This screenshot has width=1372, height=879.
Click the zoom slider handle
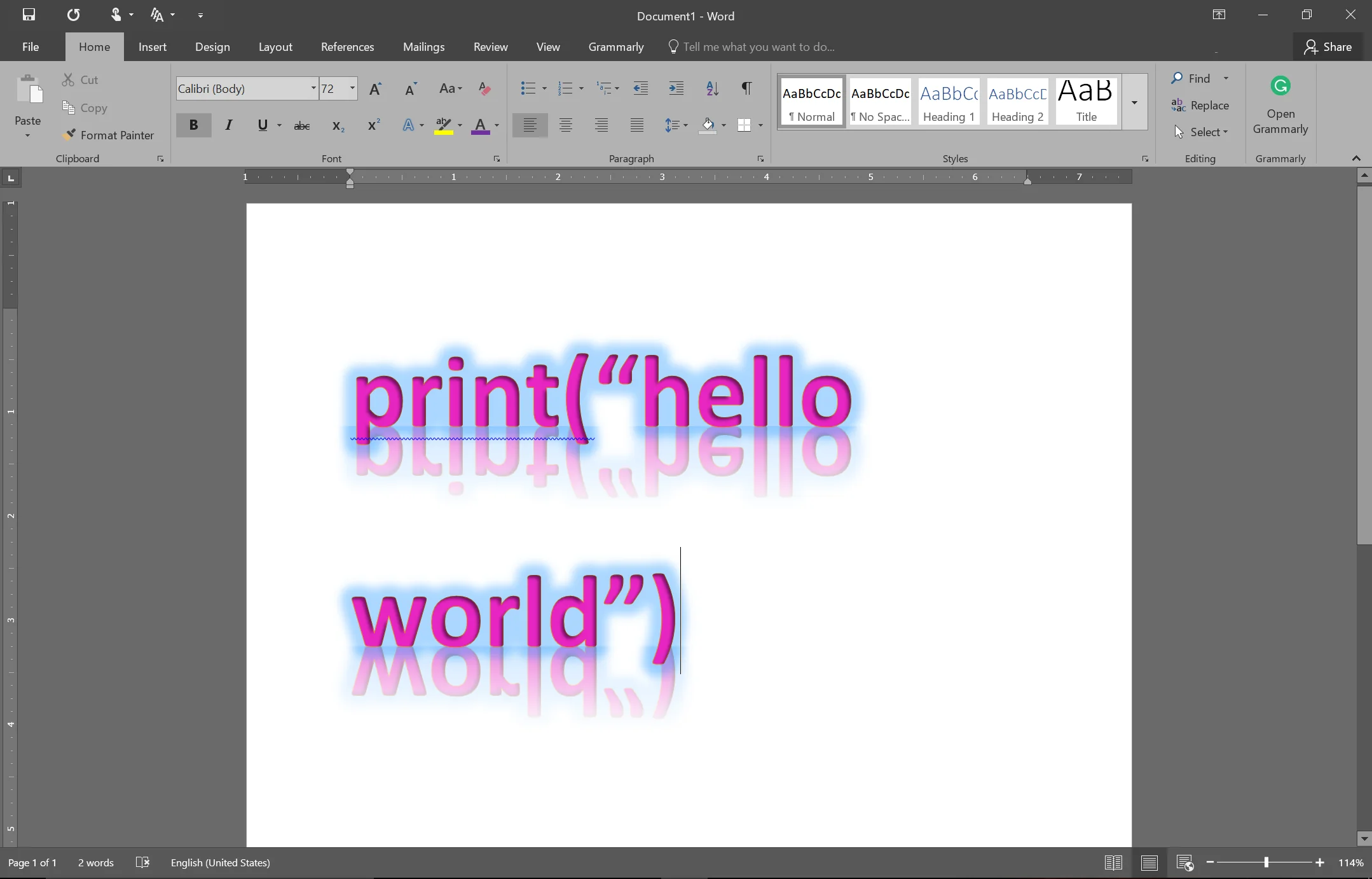click(x=1266, y=862)
